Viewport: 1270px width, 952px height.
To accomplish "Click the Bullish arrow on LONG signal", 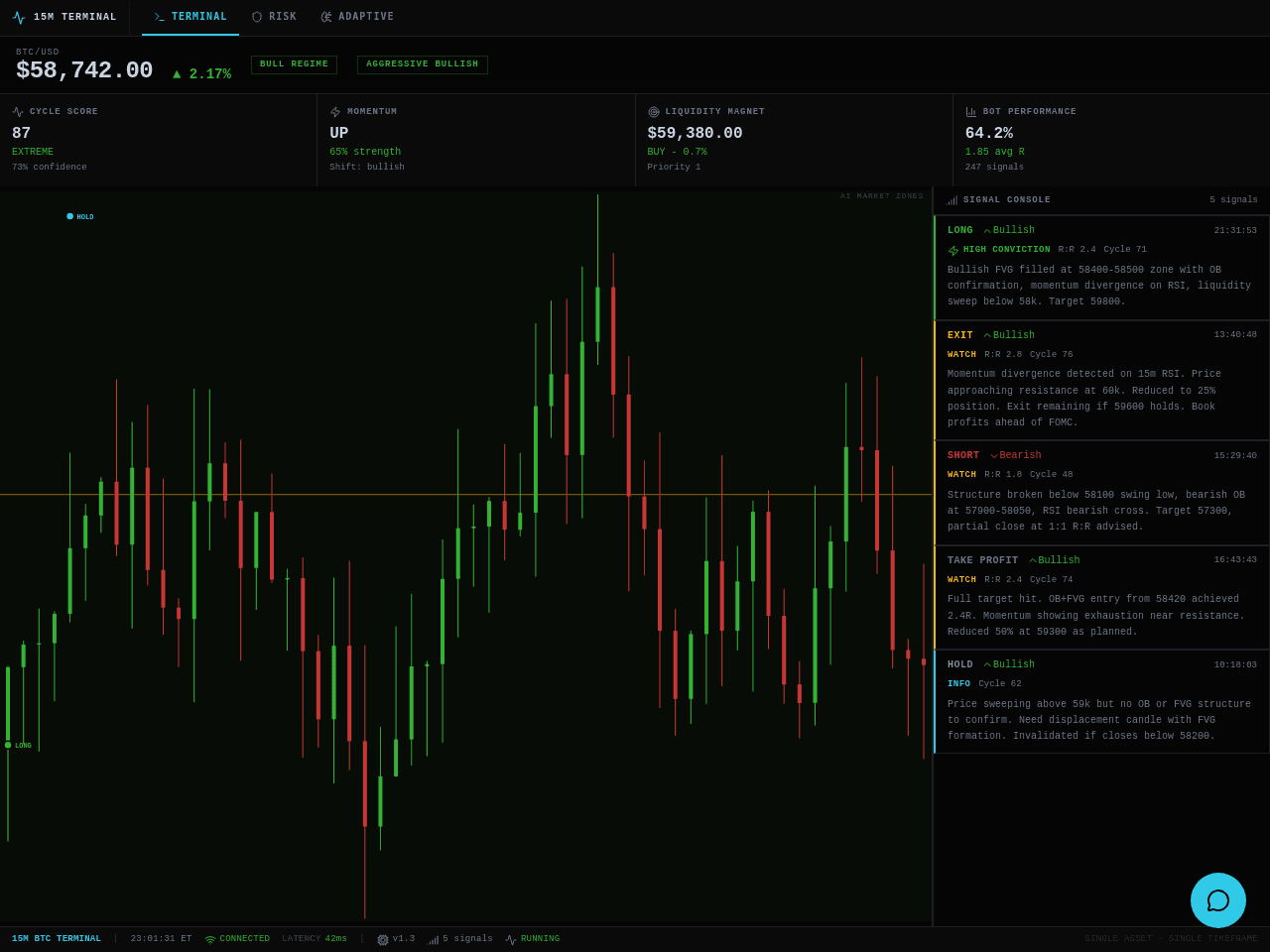I will 987,231.
